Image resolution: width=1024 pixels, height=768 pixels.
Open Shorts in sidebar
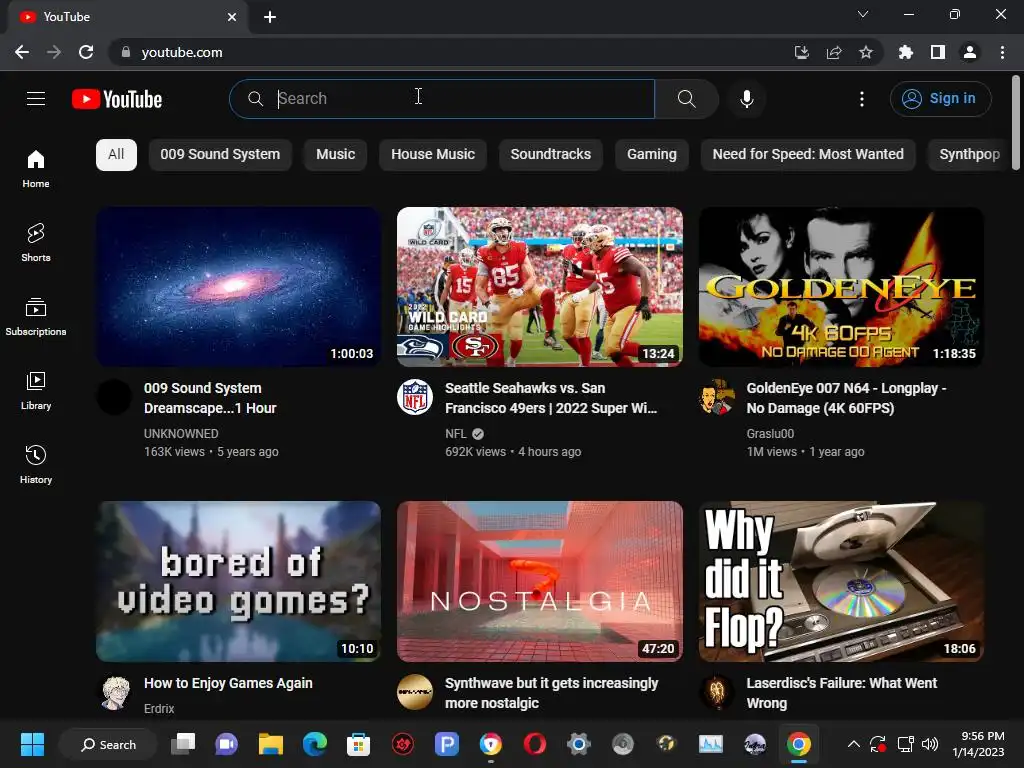coord(36,242)
